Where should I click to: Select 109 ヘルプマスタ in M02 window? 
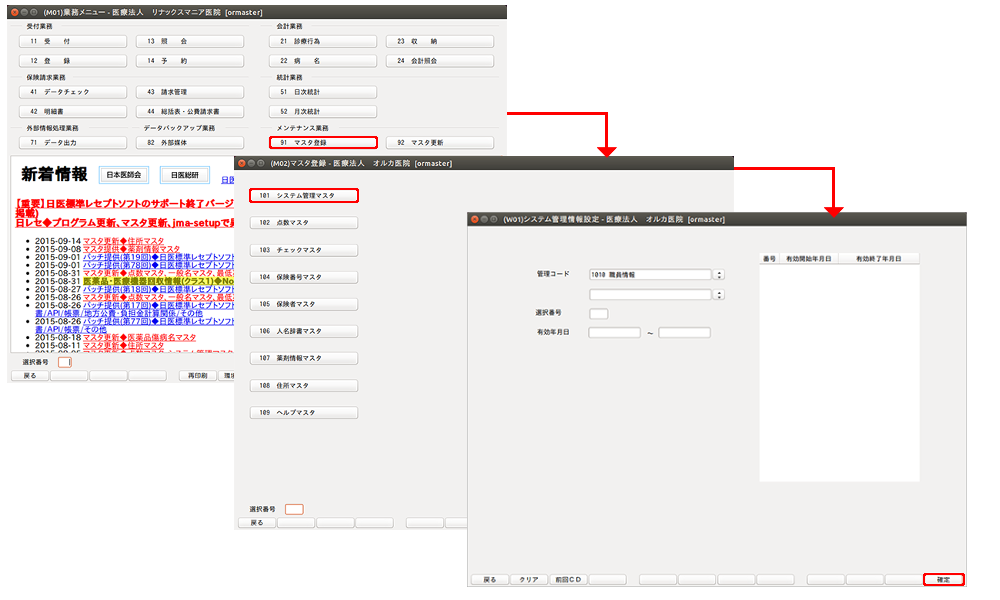click(x=304, y=413)
